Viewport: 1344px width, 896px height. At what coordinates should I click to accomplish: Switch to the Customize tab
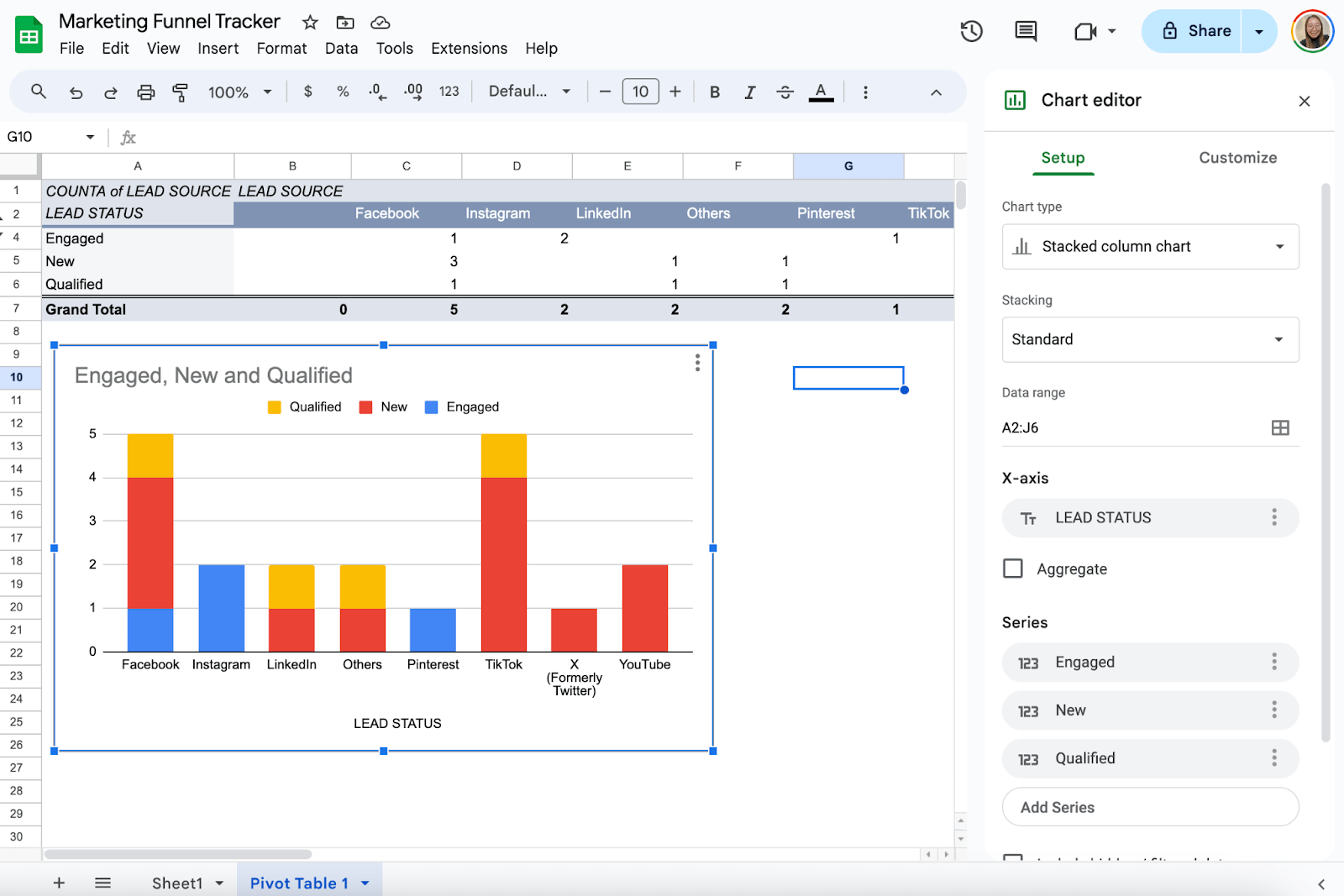coord(1237,158)
